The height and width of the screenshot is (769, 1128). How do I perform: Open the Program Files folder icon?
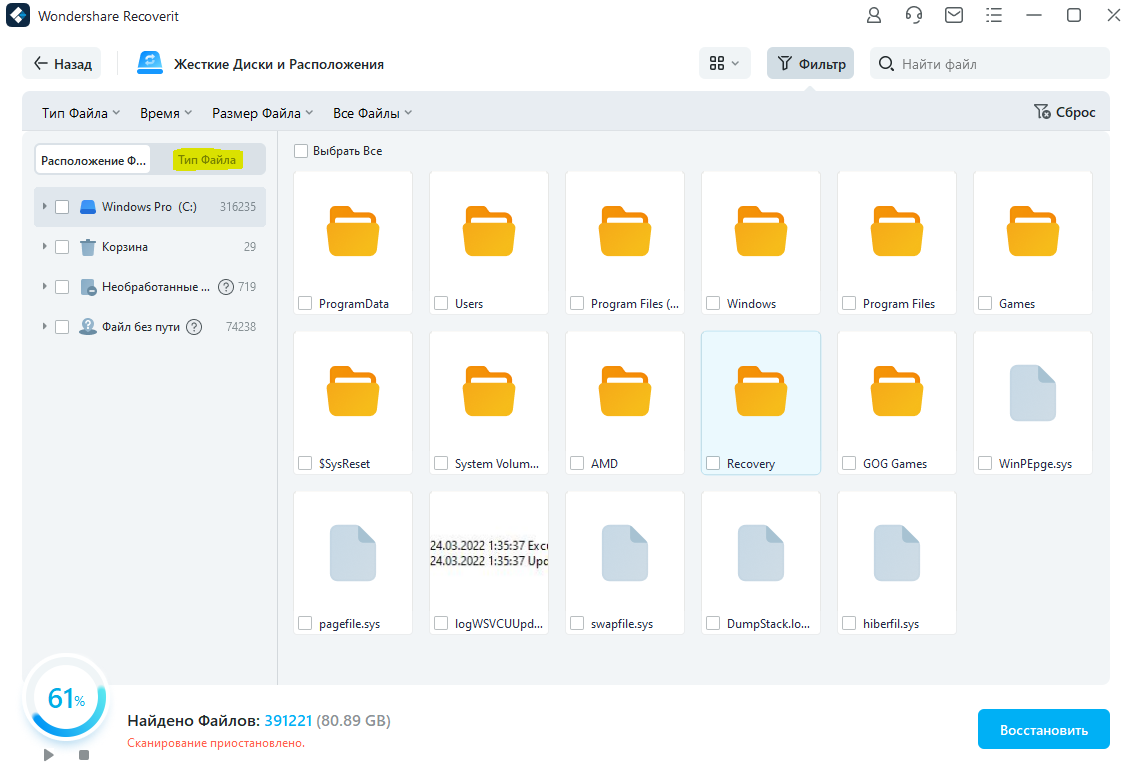click(896, 231)
